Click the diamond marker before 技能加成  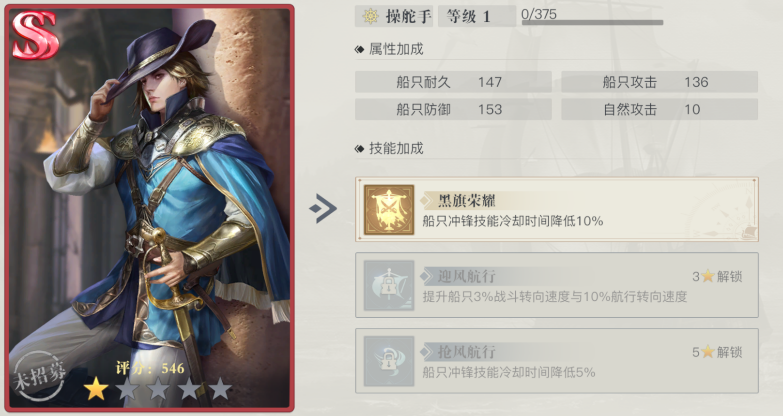359,149
